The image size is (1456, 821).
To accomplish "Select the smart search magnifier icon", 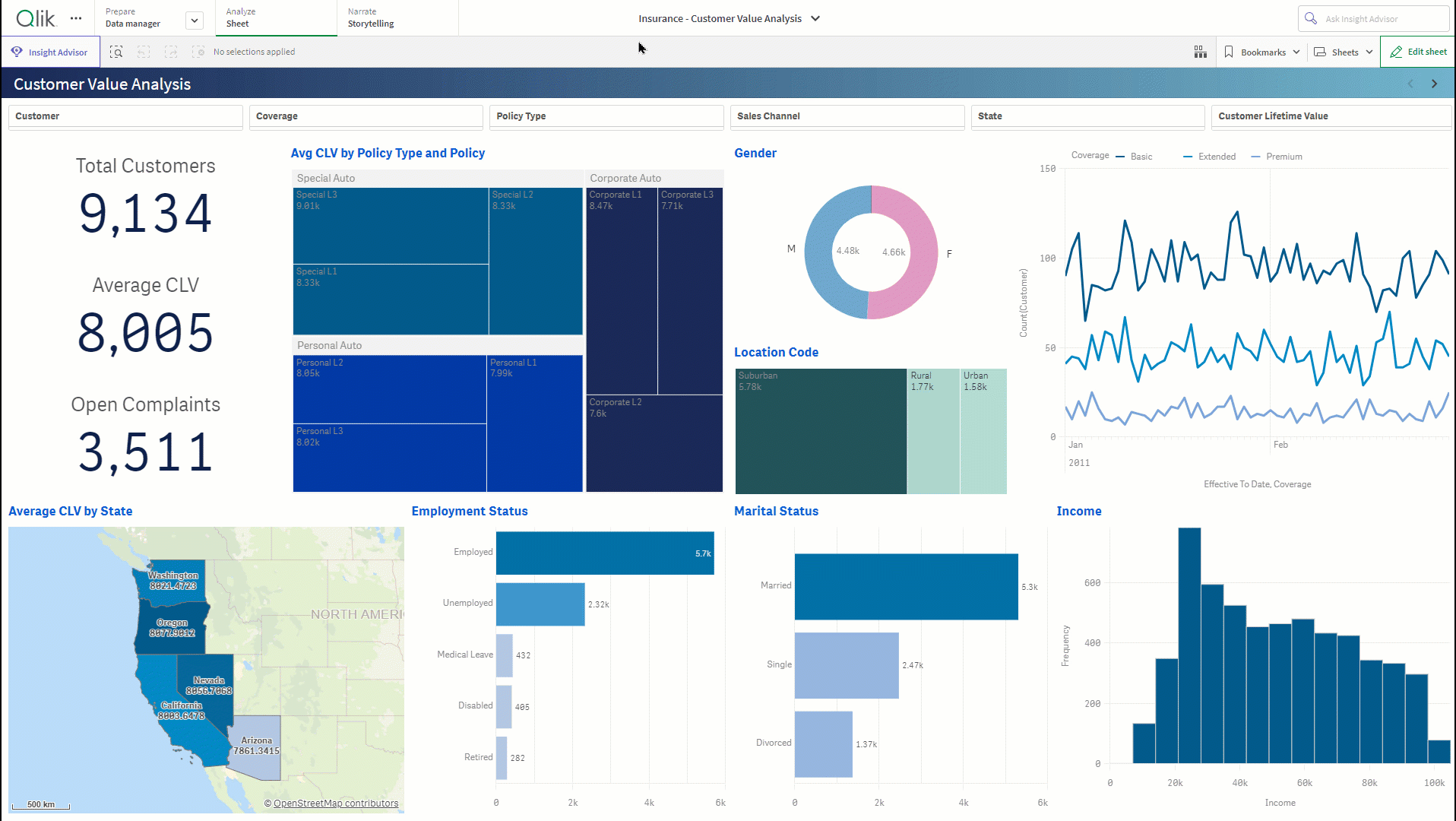I will [116, 52].
